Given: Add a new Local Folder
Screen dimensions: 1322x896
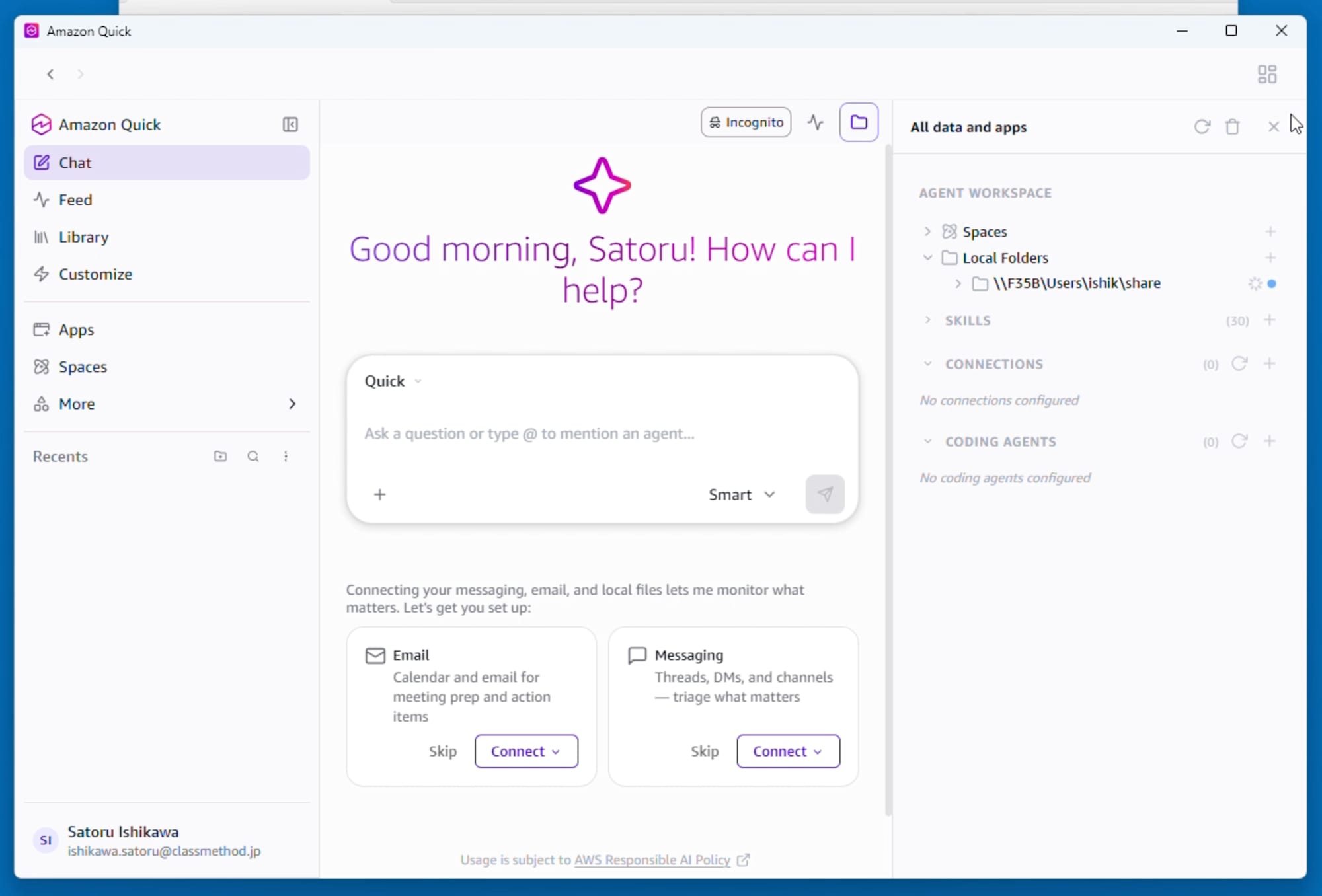Looking at the screenshot, I should 1270,258.
